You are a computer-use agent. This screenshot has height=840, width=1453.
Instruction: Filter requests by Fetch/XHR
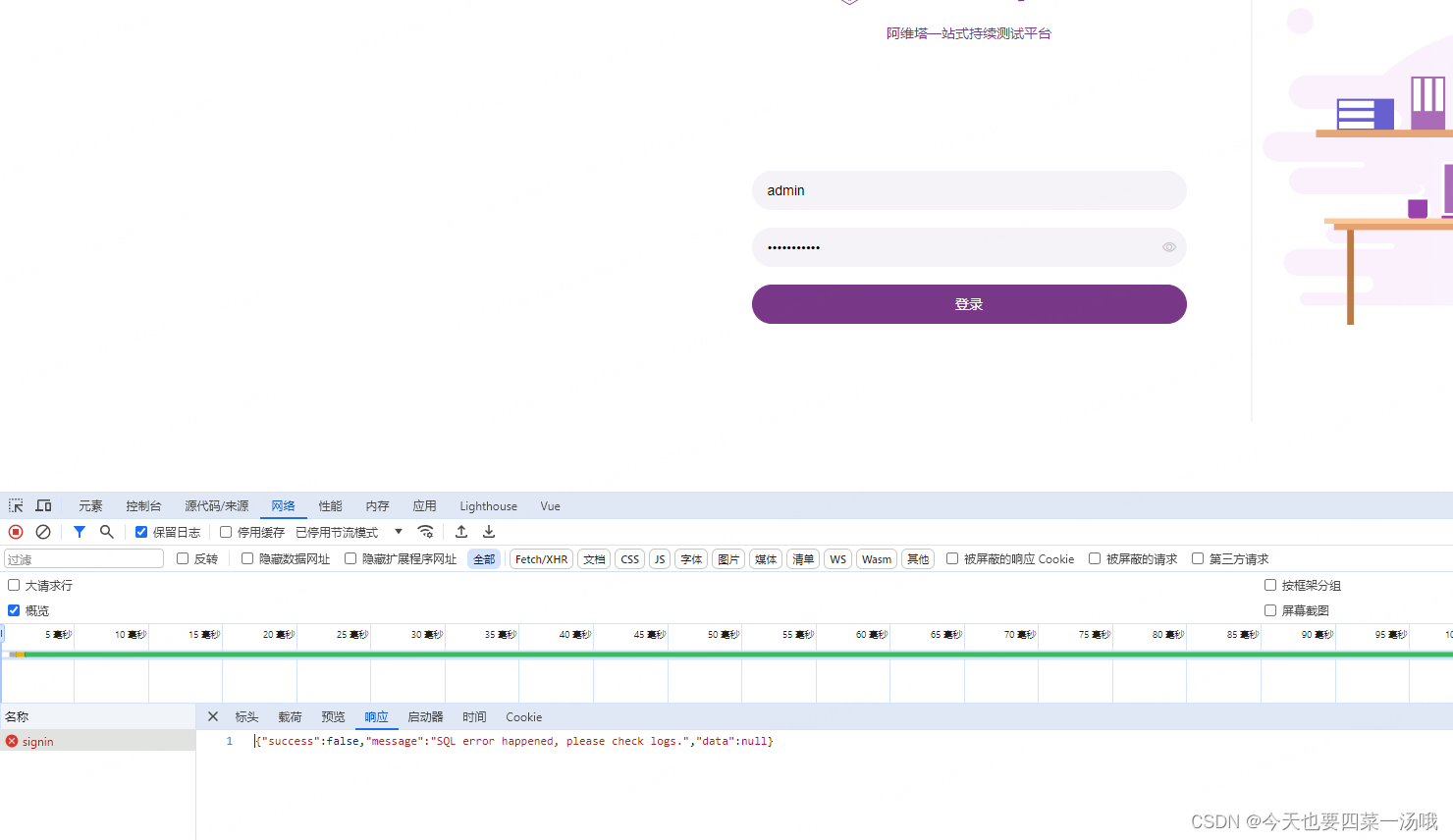tap(541, 559)
